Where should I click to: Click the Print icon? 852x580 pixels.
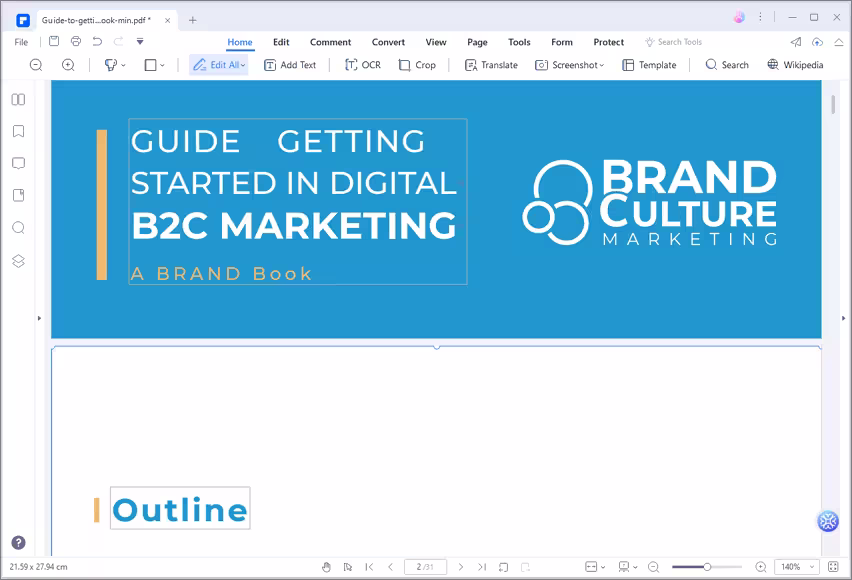[76, 41]
